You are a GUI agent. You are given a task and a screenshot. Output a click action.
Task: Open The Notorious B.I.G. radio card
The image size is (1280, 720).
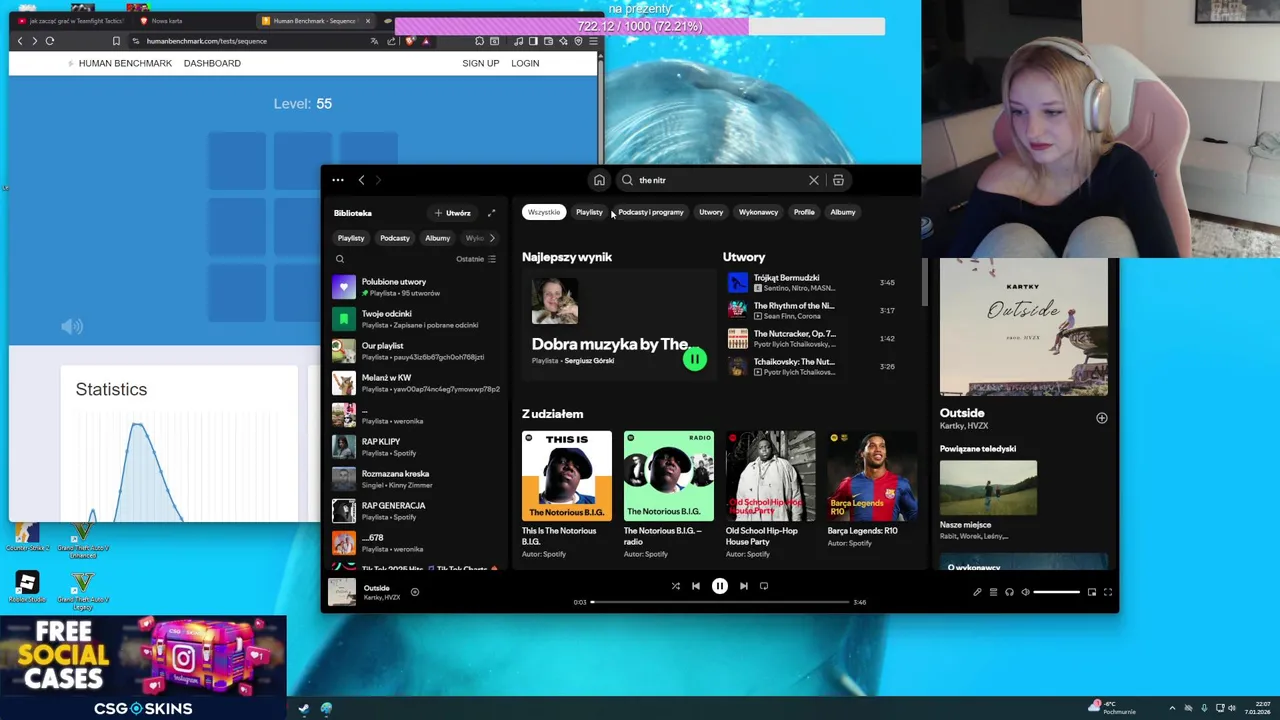(x=668, y=495)
